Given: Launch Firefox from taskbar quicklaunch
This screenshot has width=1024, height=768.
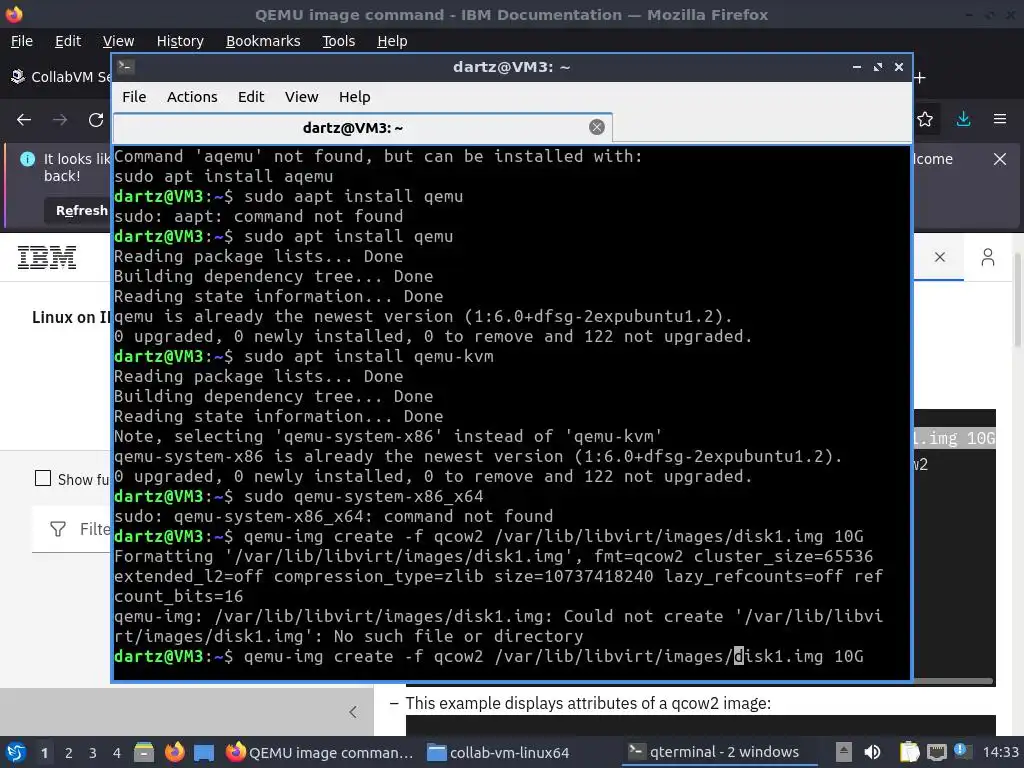Looking at the screenshot, I should click(174, 752).
